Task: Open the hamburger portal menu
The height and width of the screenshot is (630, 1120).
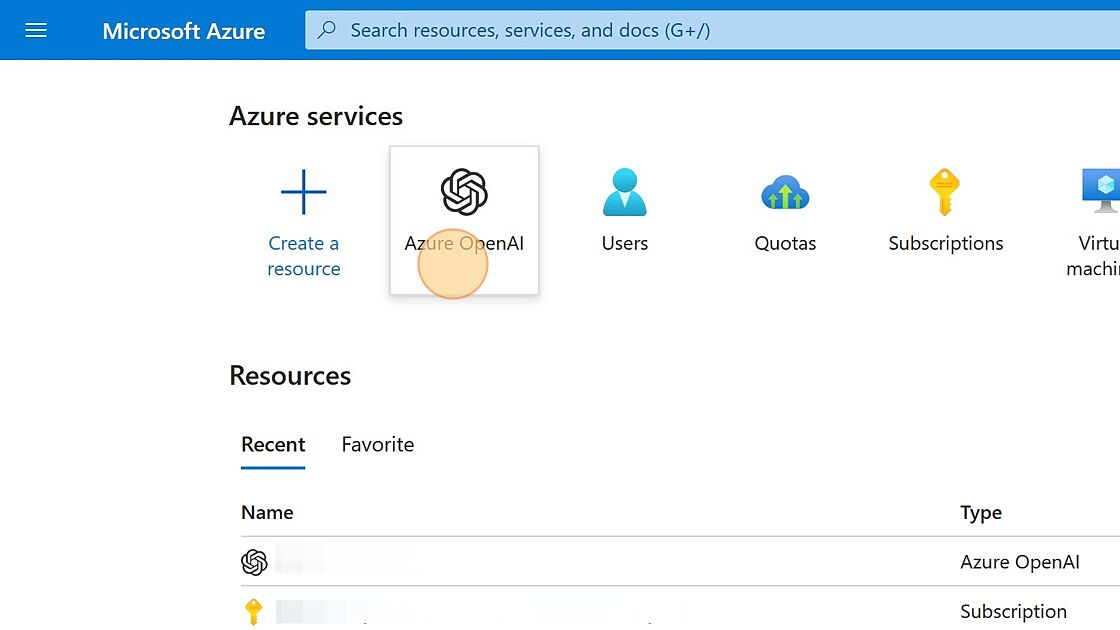Action: tap(36, 30)
